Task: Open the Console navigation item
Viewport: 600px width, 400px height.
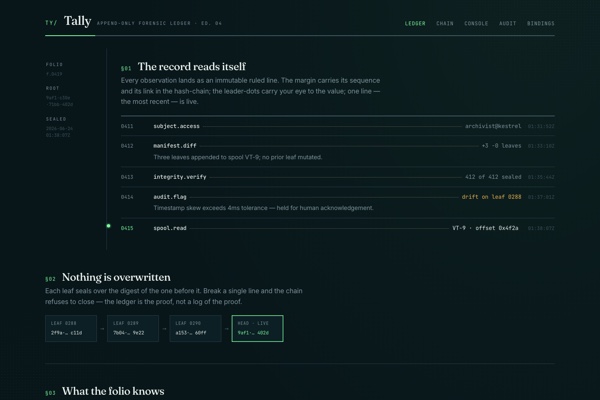Action: pos(476,23)
